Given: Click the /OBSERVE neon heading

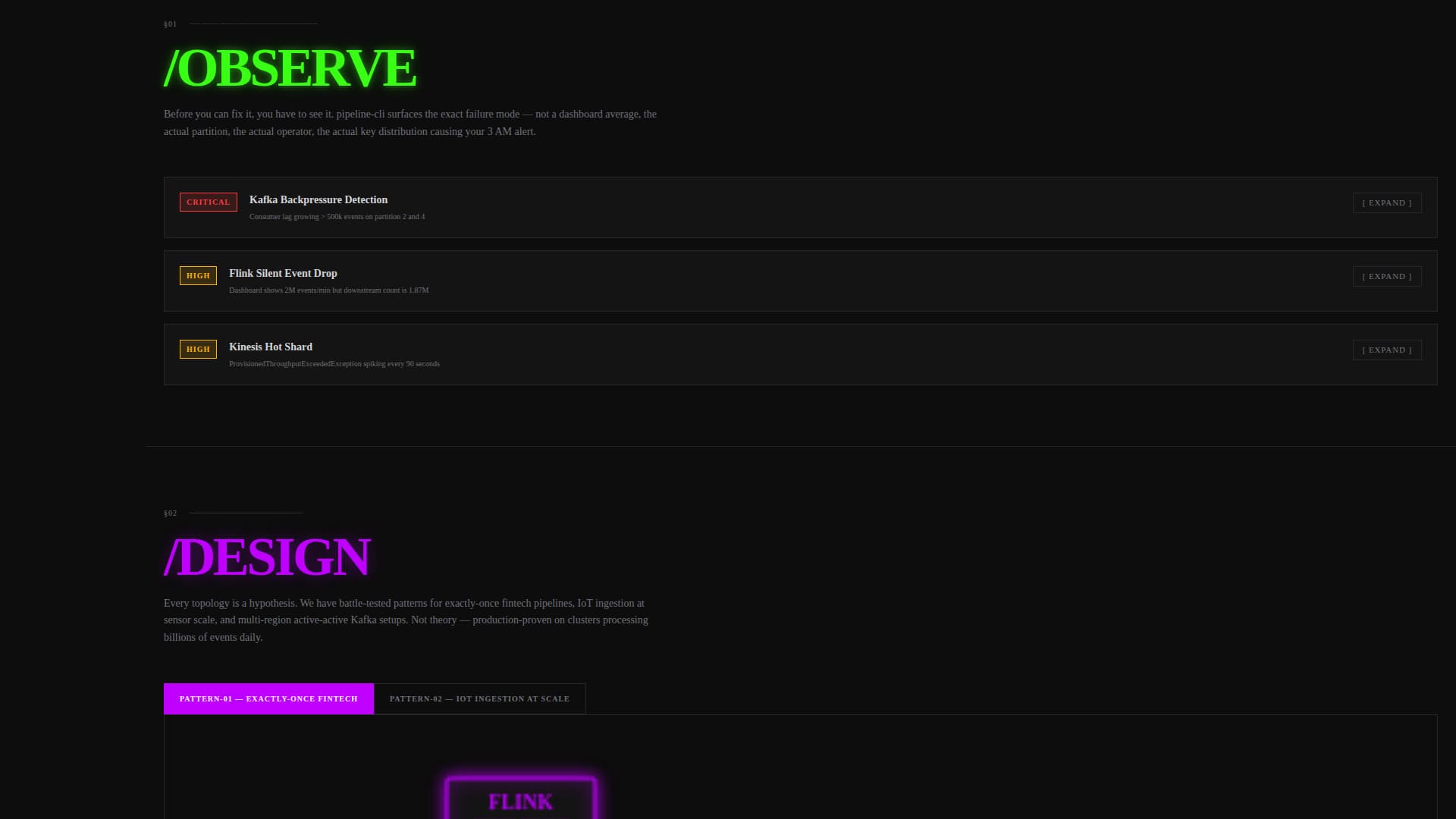Looking at the screenshot, I should click(290, 67).
